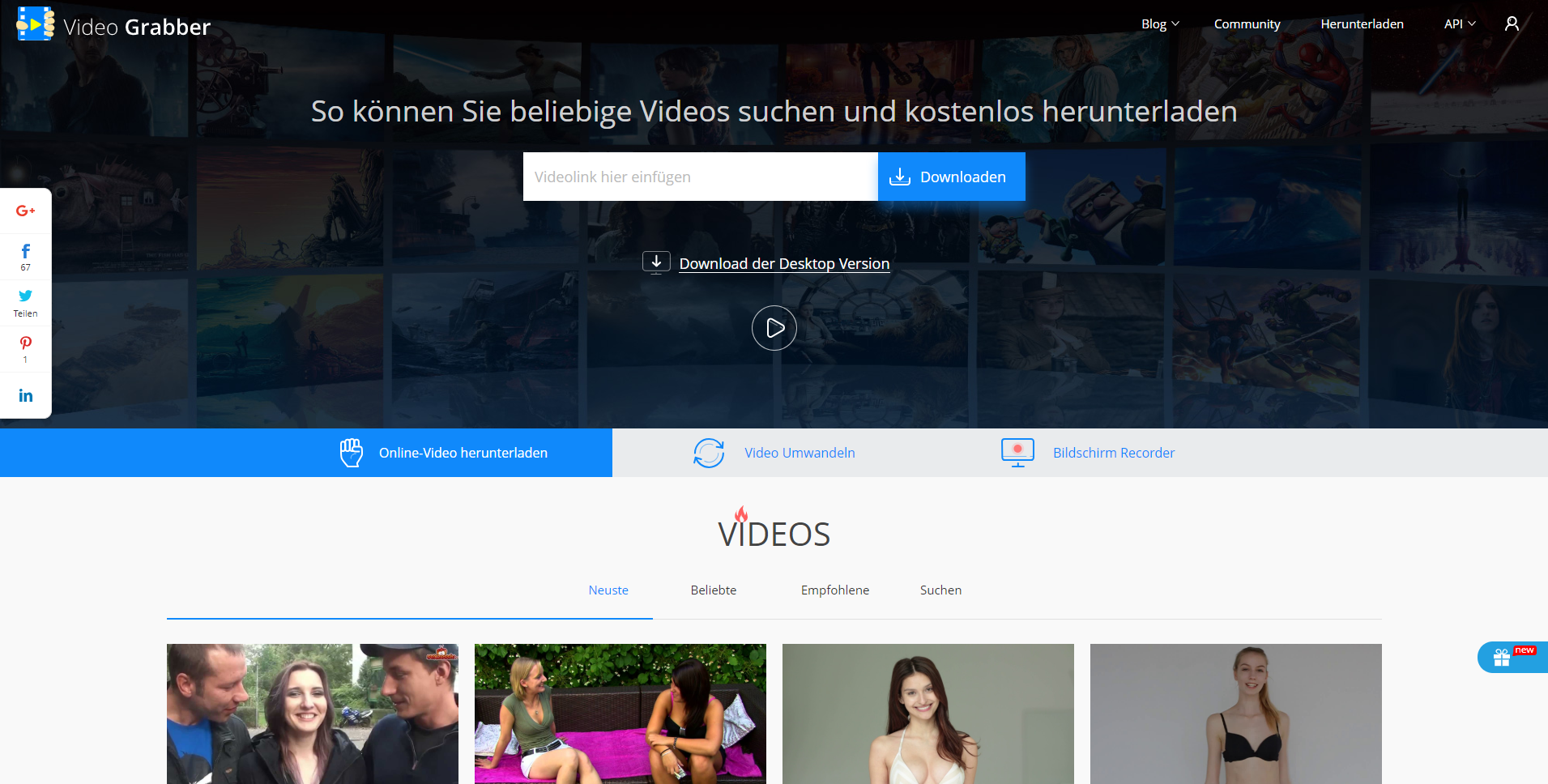This screenshot has height=784, width=1548.
Task: Open the Community menu item
Action: coord(1247,24)
